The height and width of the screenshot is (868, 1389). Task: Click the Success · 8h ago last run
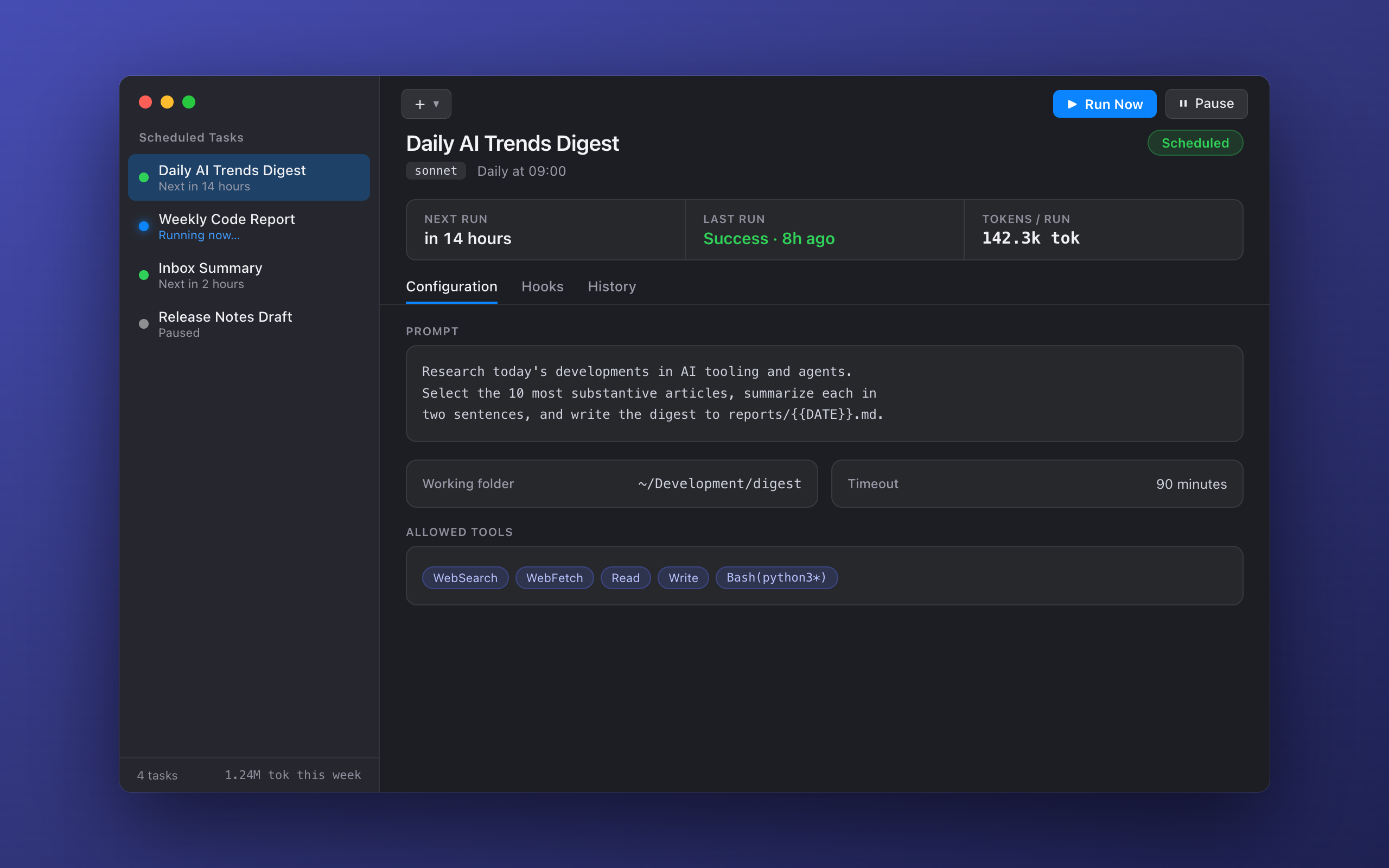click(769, 238)
